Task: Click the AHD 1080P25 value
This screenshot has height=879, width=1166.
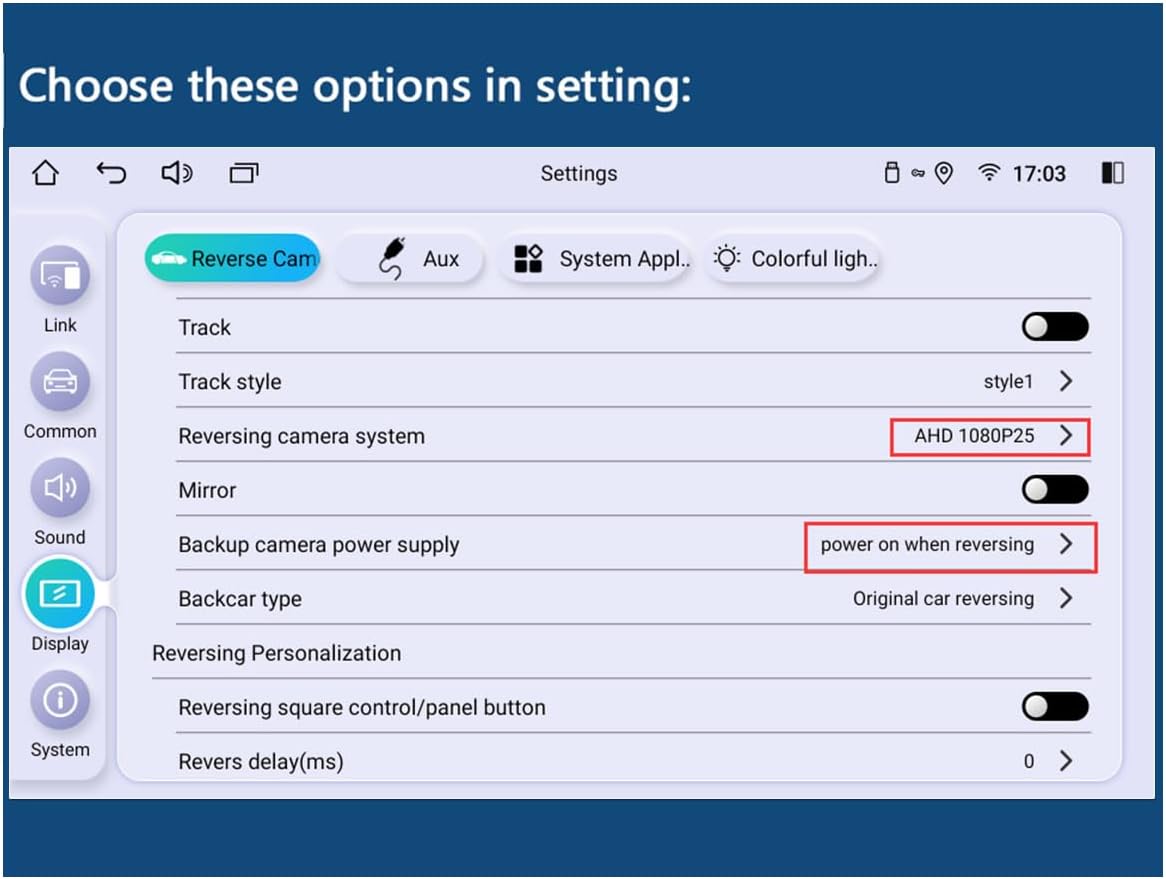Action: (x=974, y=436)
